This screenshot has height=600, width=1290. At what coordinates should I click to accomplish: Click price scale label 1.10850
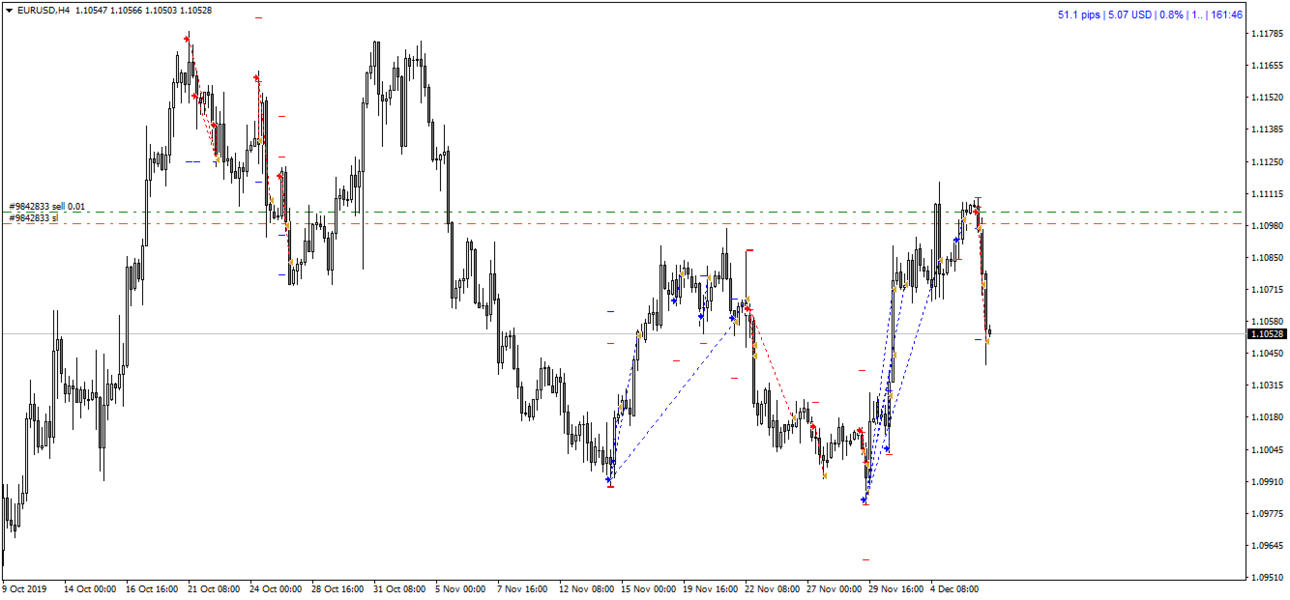tap(1266, 257)
